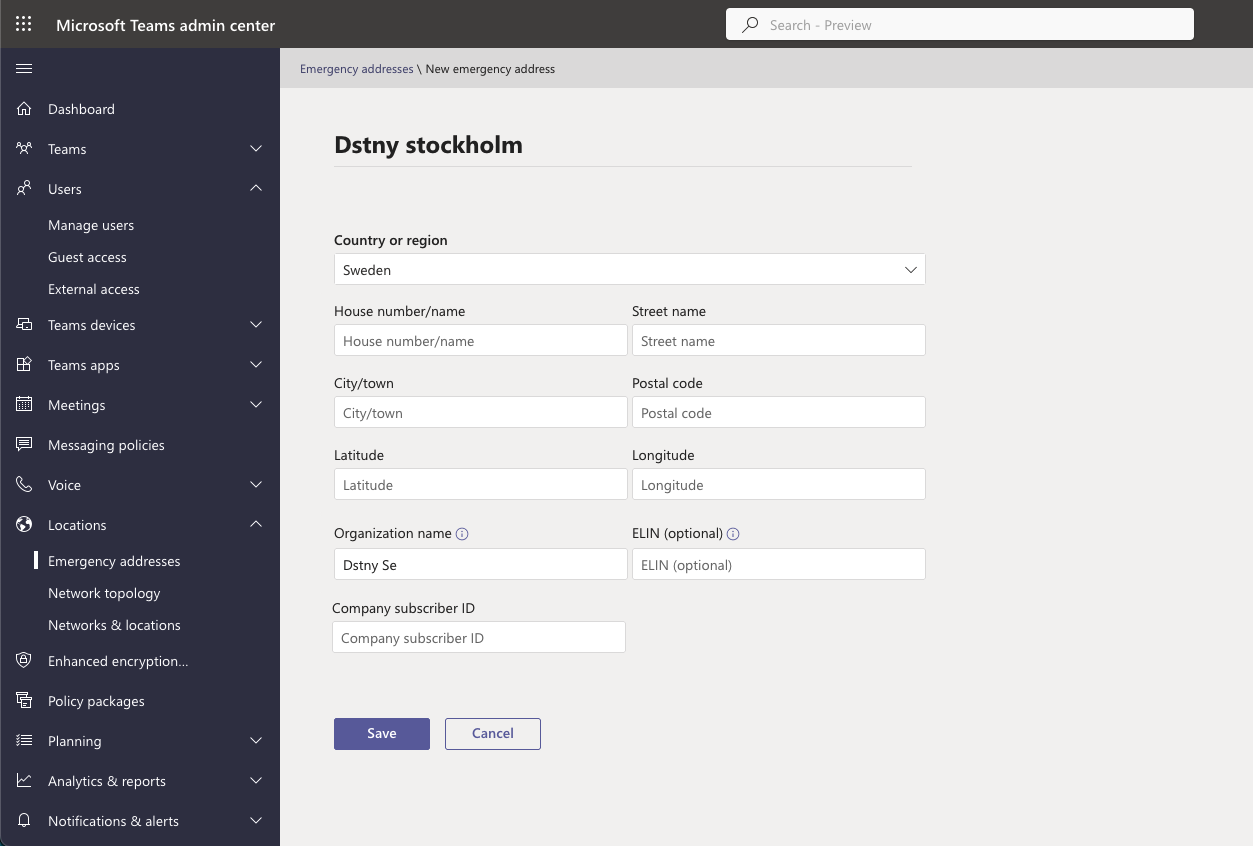Screen dimensions: 1253x846
Task: Click the Dashboard home icon
Action: point(24,109)
